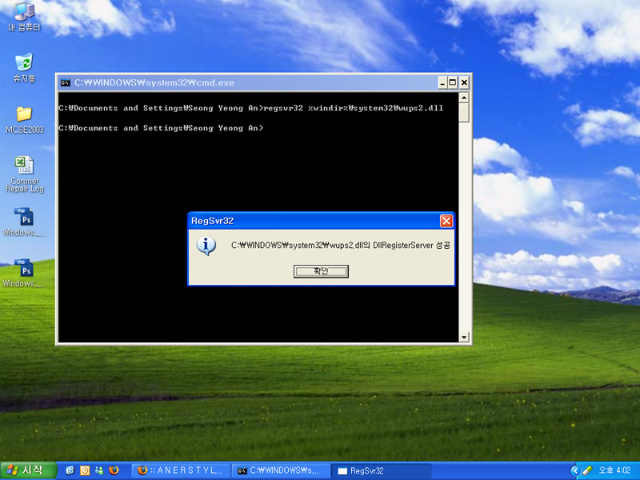Select the Comnet Repair Log Excel file
The height and width of the screenshot is (480, 640).
tap(24, 174)
